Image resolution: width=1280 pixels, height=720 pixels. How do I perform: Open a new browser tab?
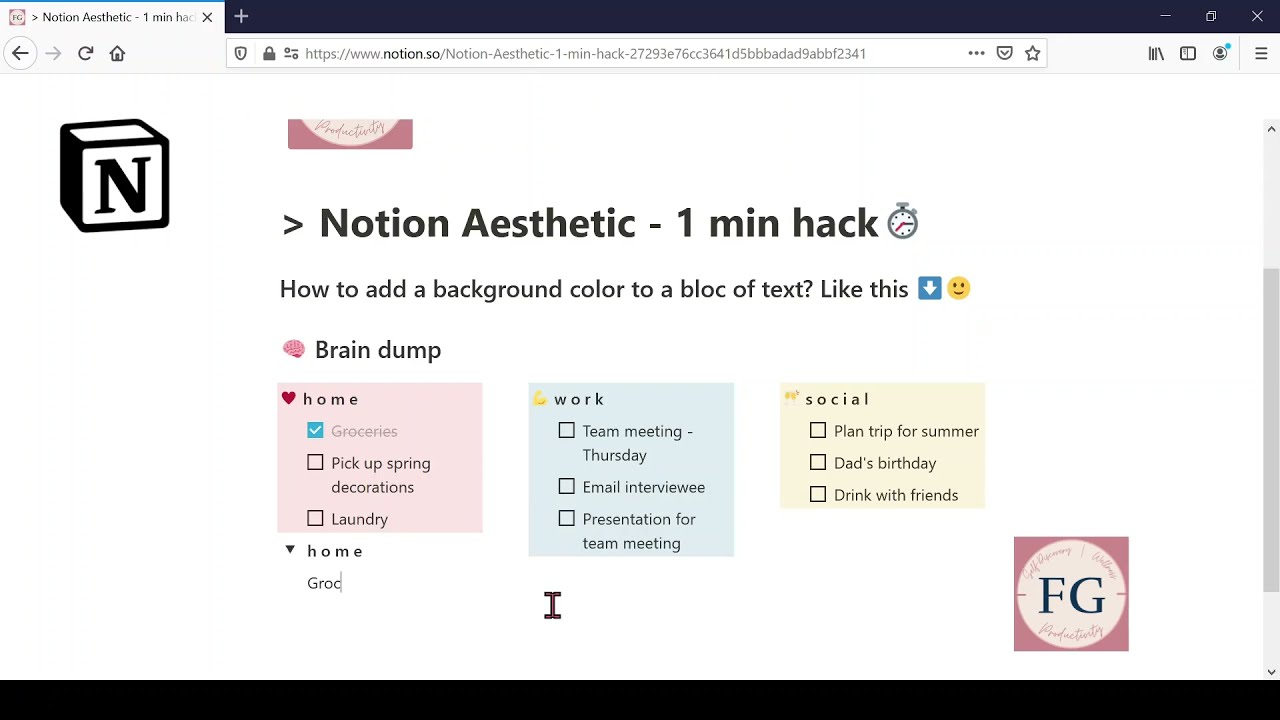point(241,16)
